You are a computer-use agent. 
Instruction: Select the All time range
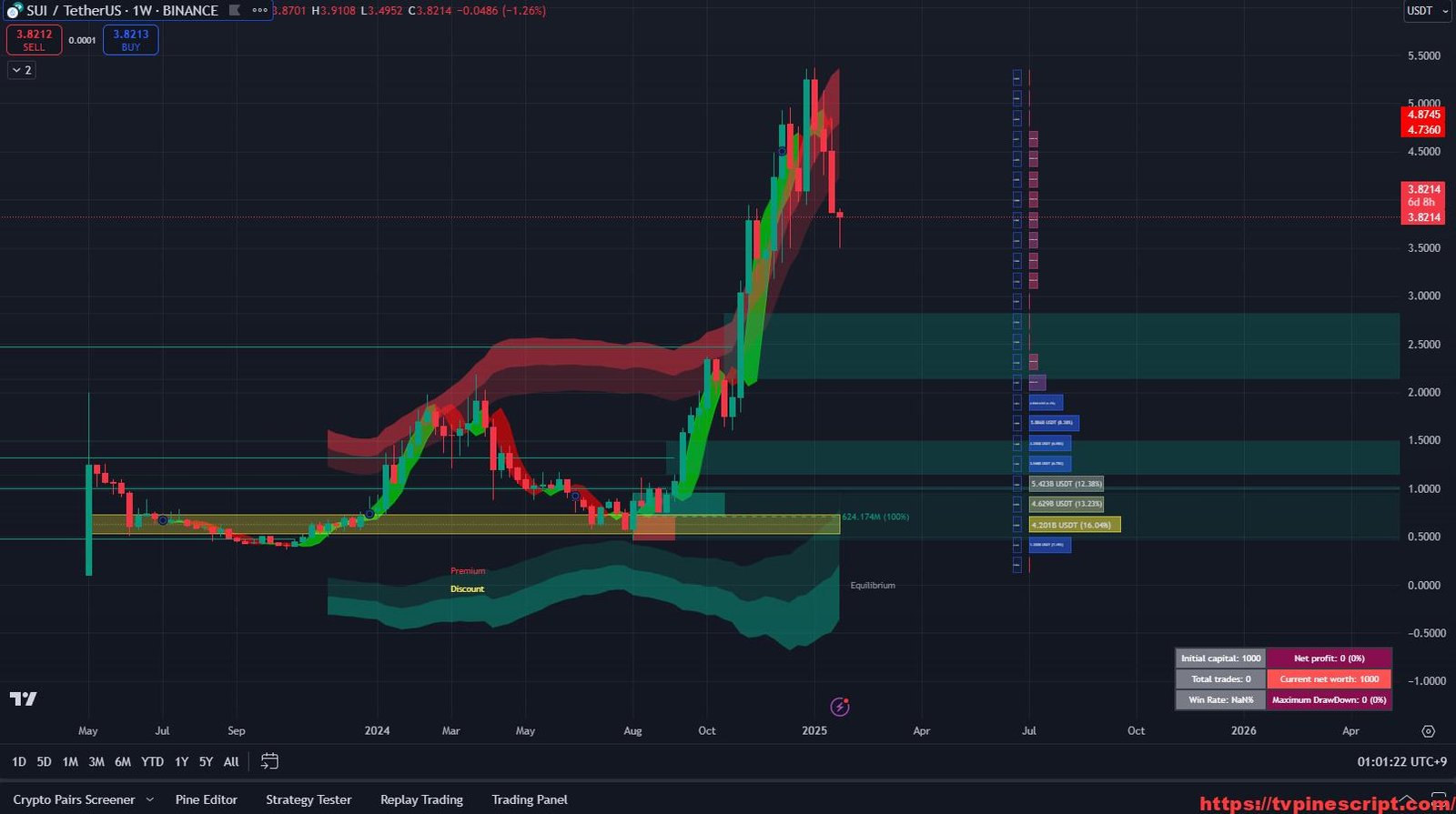tap(231, 762)
